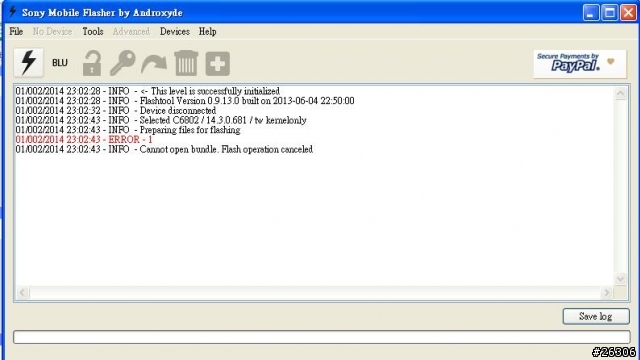This screenshot has height=360, width=640.
Task: Open the File menu
Action: (16, 31)
